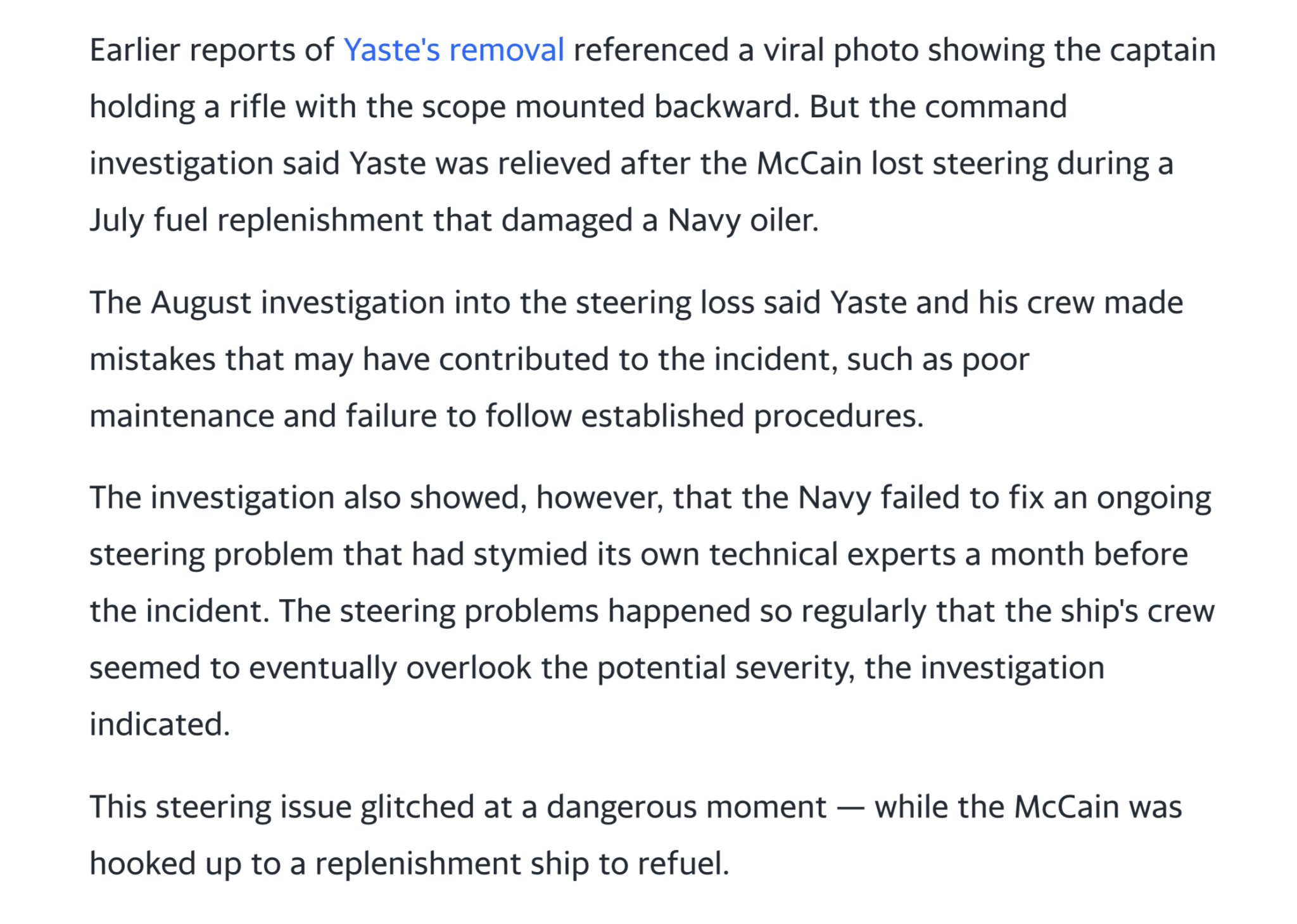The height and width of the screenshot is (924, 1297).
Task: Click the paragraph starting "This steering issue glitched"
Action: point(635,835)
